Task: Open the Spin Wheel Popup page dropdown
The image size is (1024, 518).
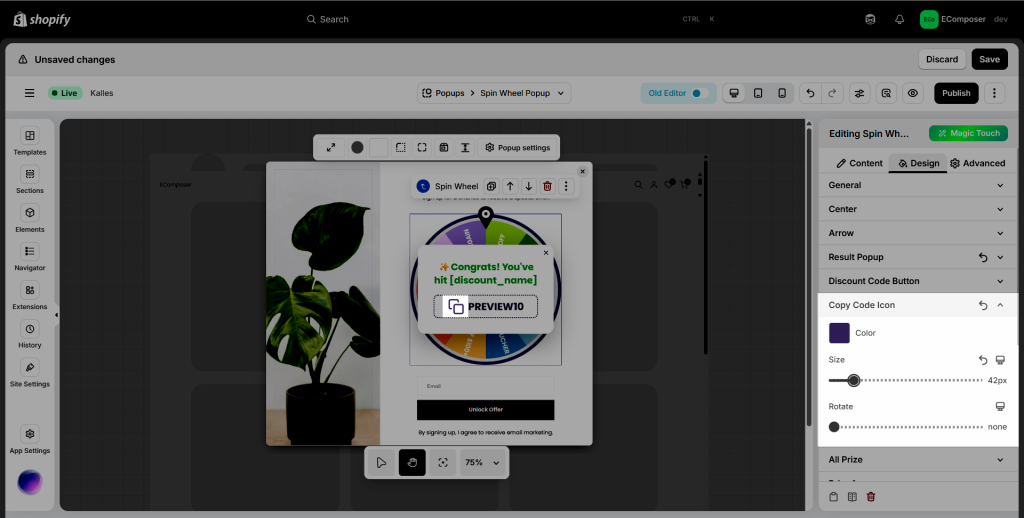Action: pyautogui.click(x=494, y=93)
